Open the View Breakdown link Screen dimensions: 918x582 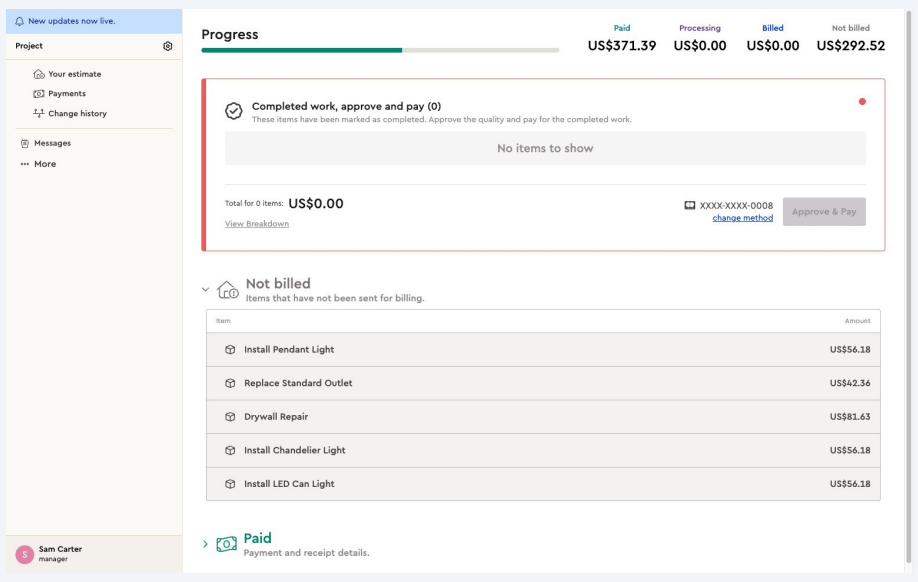coord(257,224)
